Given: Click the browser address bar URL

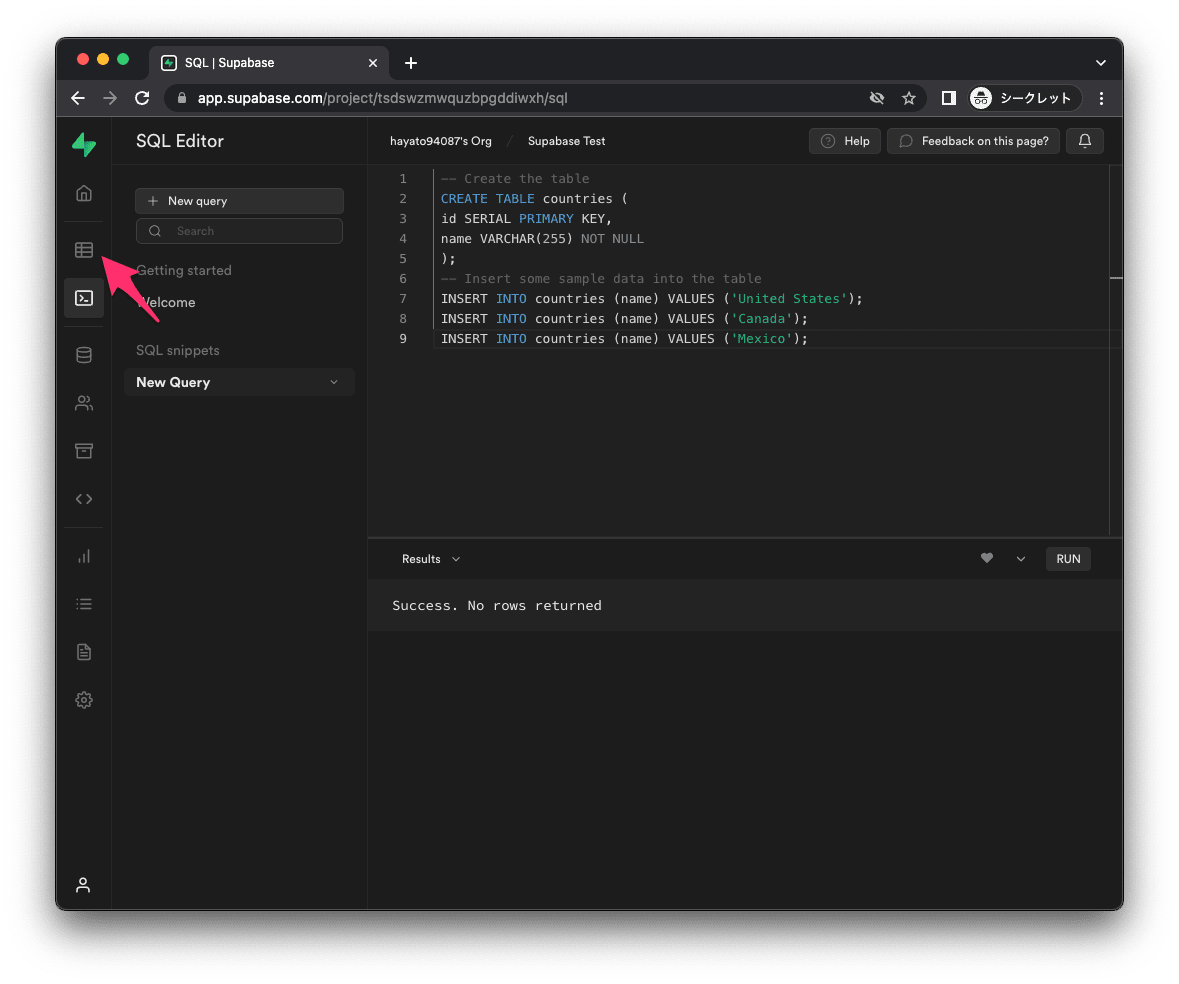Looking at the screenshot, I should click(x=382, y=98).
